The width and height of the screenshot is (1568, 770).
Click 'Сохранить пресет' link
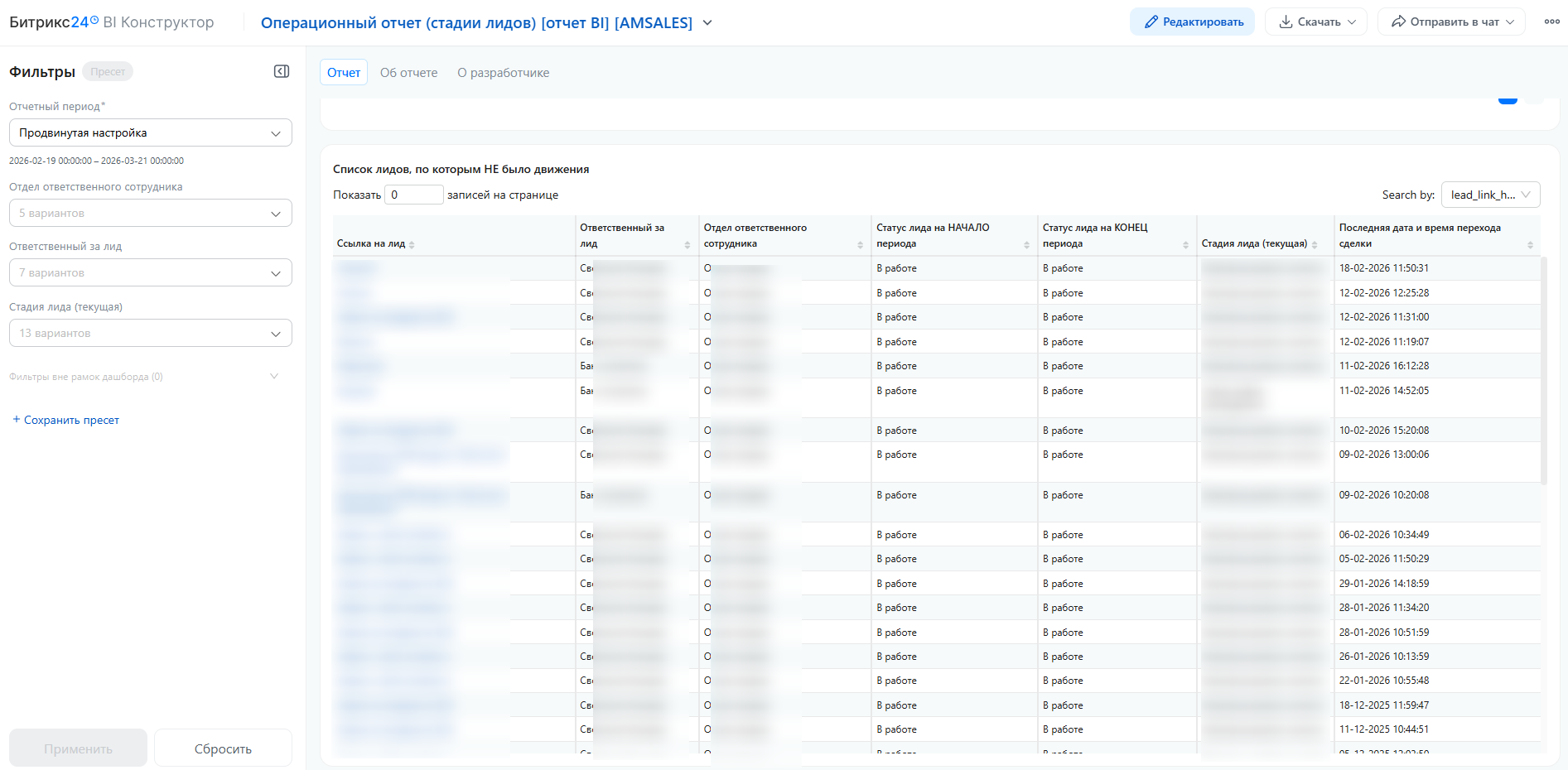66,421
